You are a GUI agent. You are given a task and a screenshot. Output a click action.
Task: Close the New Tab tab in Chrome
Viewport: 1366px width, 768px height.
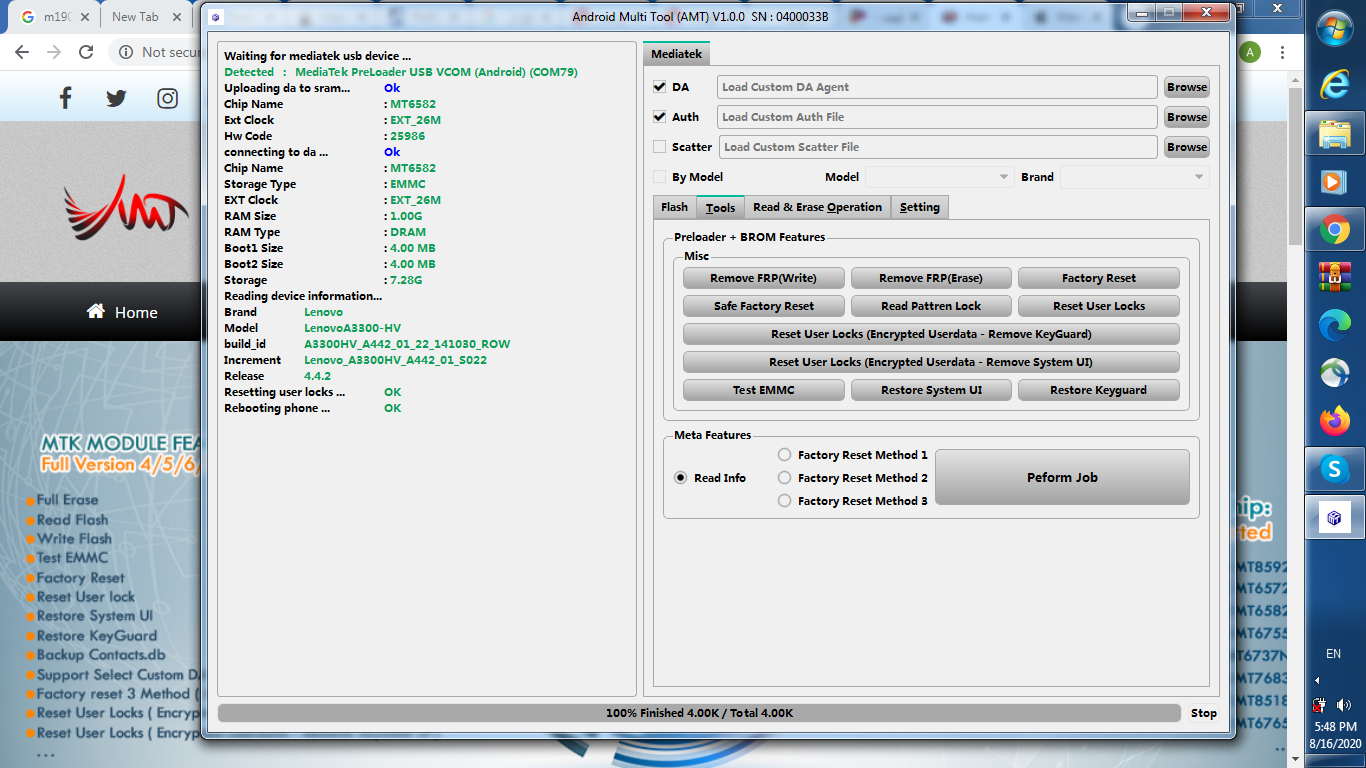tap(179, 17)
